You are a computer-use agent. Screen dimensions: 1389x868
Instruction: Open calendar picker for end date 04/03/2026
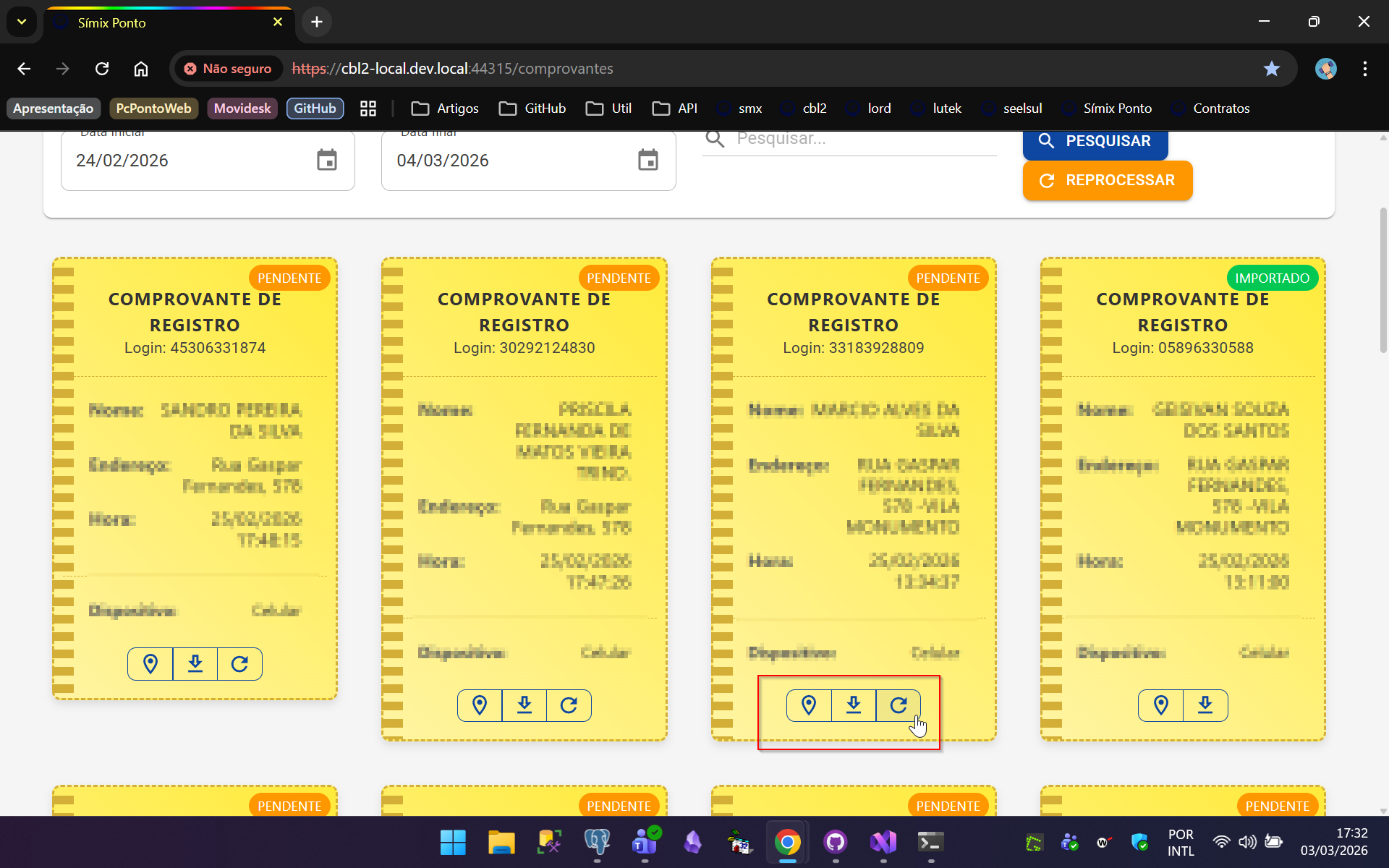pos(648,160)
